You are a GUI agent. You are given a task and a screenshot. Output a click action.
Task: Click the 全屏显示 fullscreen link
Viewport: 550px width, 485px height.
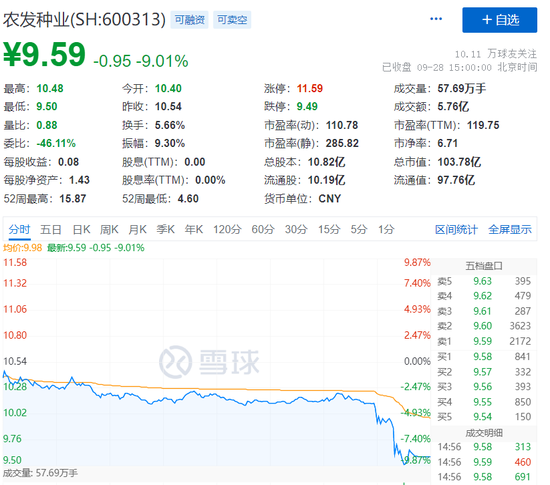[x=510, y=230]
